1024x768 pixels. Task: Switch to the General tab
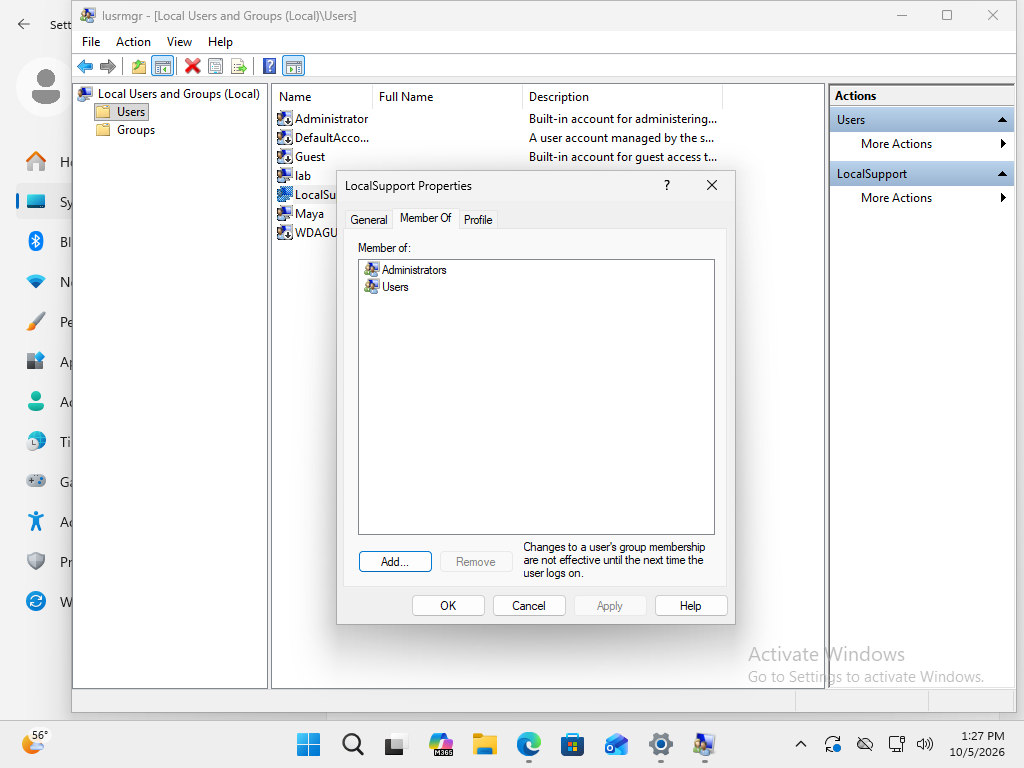point(368,220)
